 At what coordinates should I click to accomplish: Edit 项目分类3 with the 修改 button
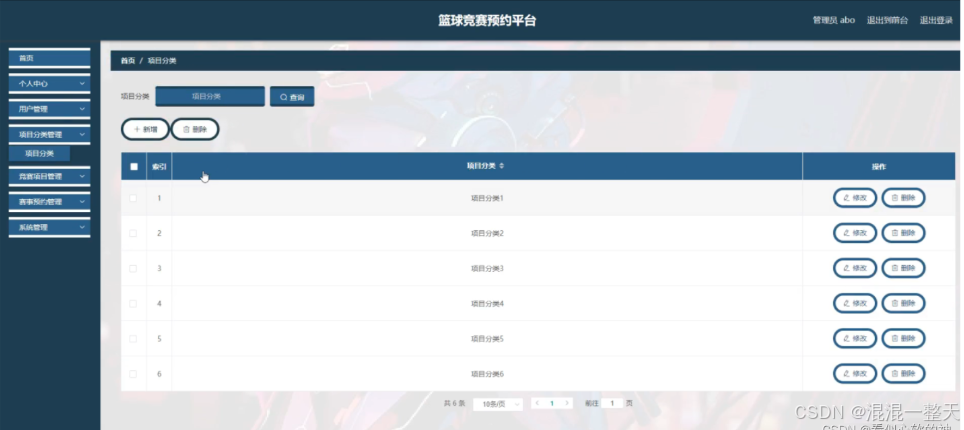click(x=855, y=268)
